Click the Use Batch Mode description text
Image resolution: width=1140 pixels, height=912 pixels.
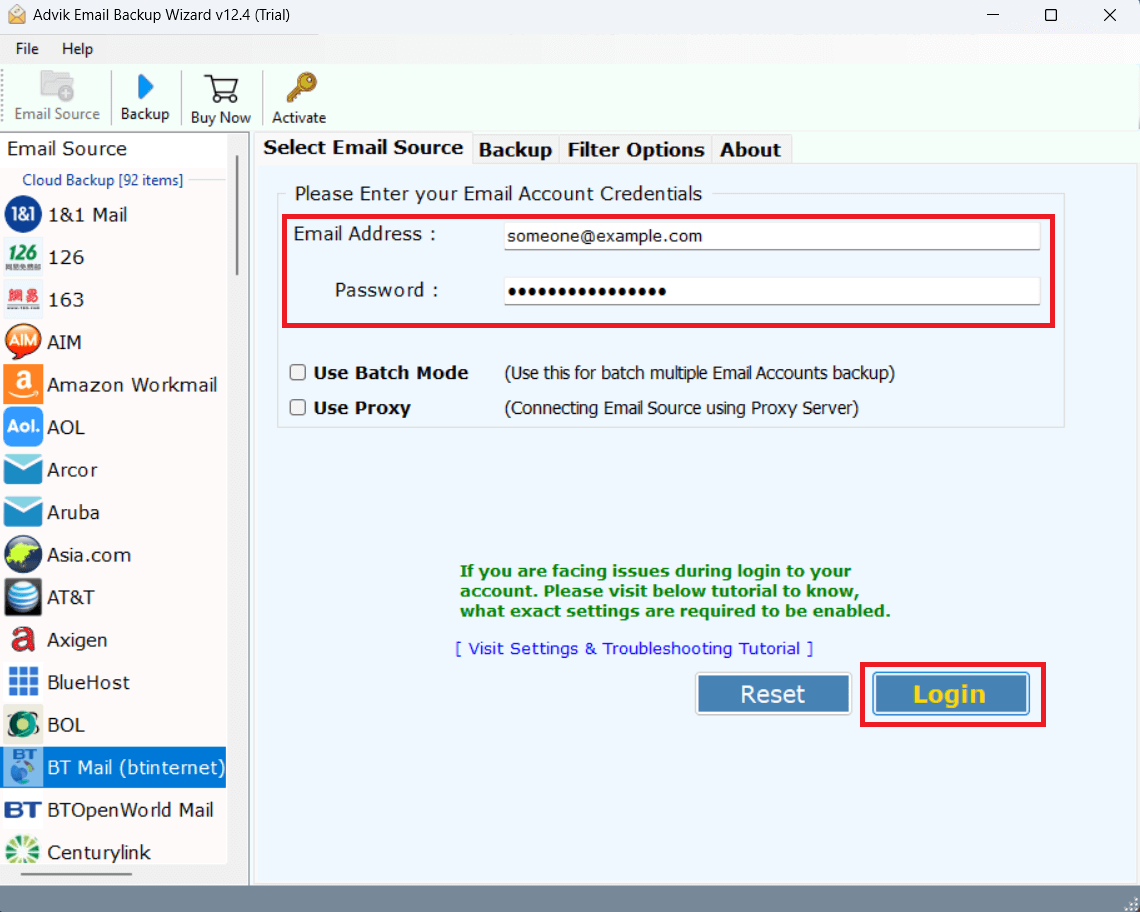pos(699,373)
